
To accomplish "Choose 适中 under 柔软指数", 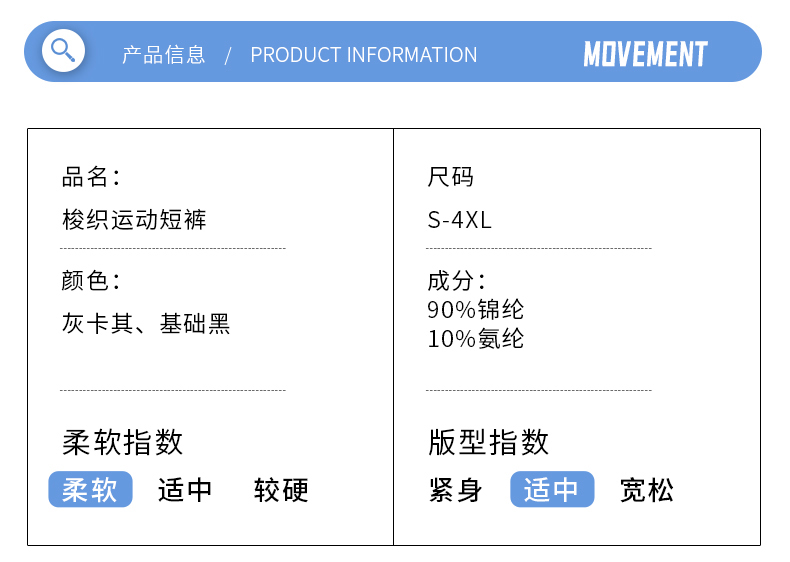I will click(185, 490).
